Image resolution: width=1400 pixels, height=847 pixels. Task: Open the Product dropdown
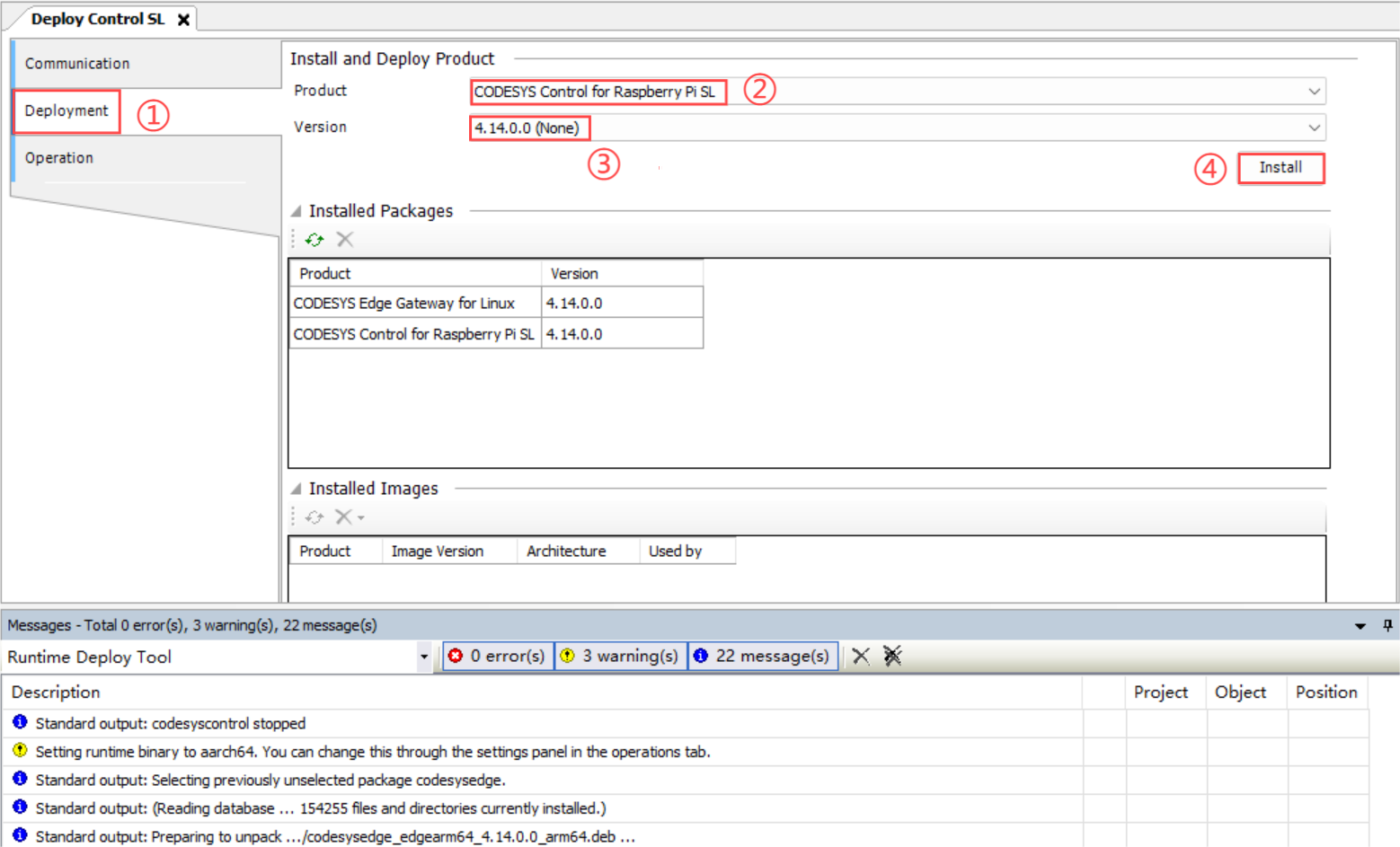[x=1314, y=92]
